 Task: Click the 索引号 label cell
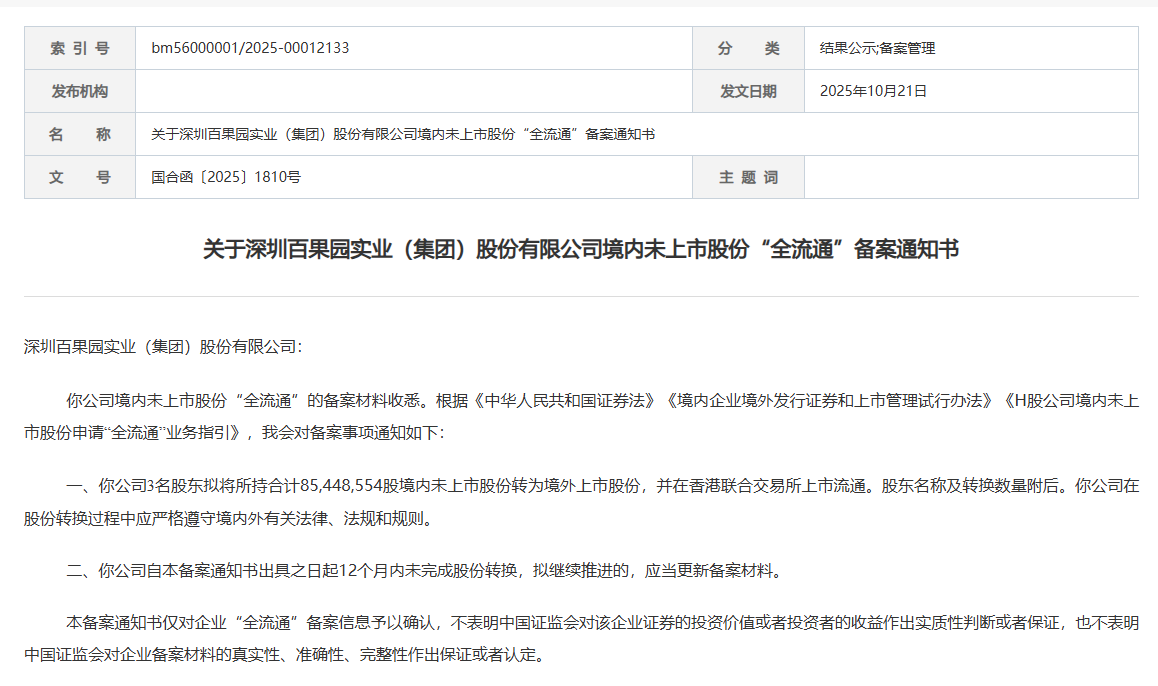(80, 48)
